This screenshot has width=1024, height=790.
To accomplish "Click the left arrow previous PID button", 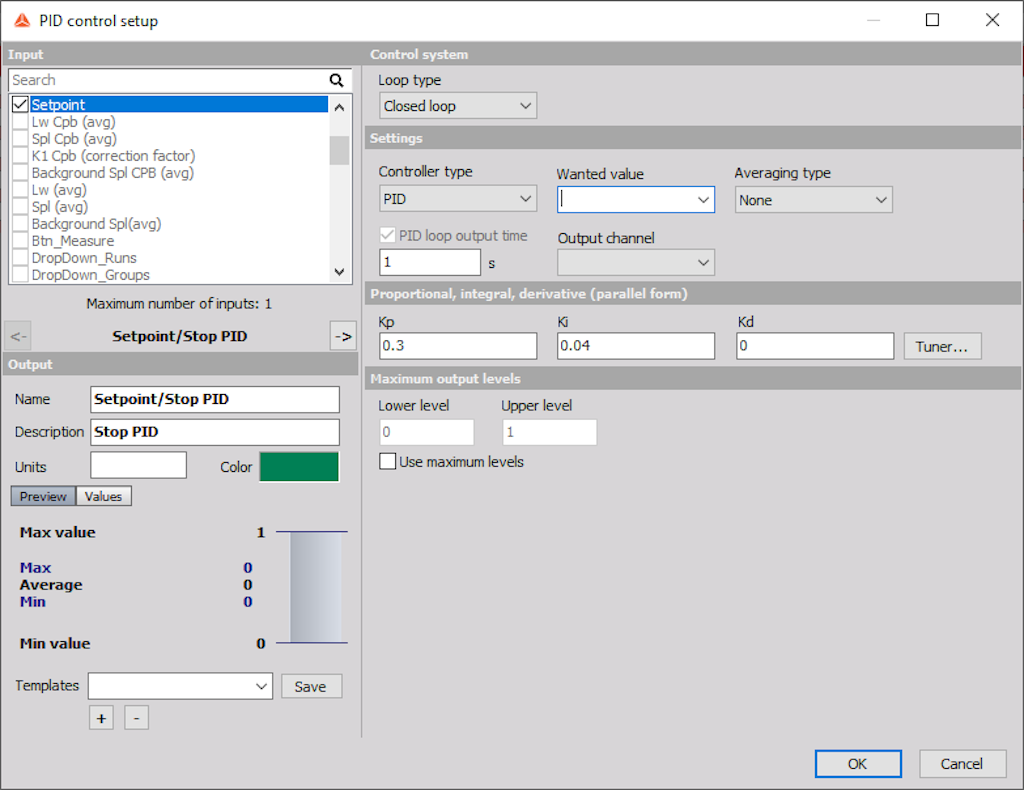I will coord(18,336).
